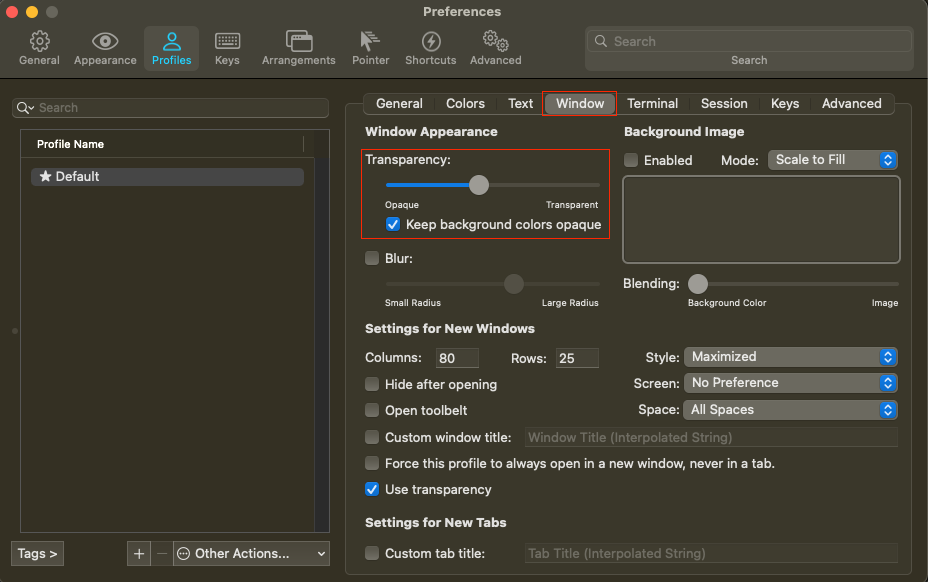This screenshot has width=928, height=582.
Task: Click the Blur radius slider handle
Action: (514, 284)
